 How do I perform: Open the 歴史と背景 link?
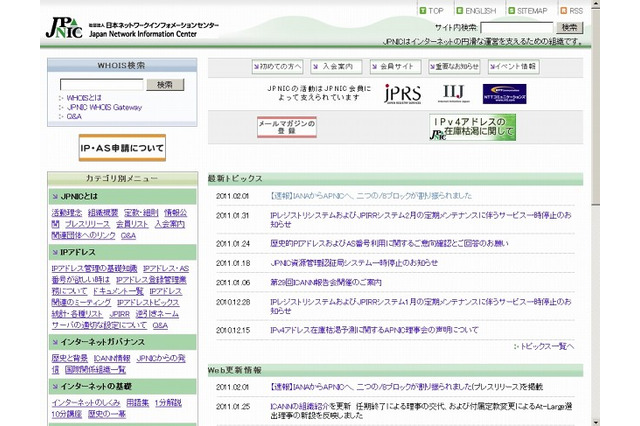(69, 358)
